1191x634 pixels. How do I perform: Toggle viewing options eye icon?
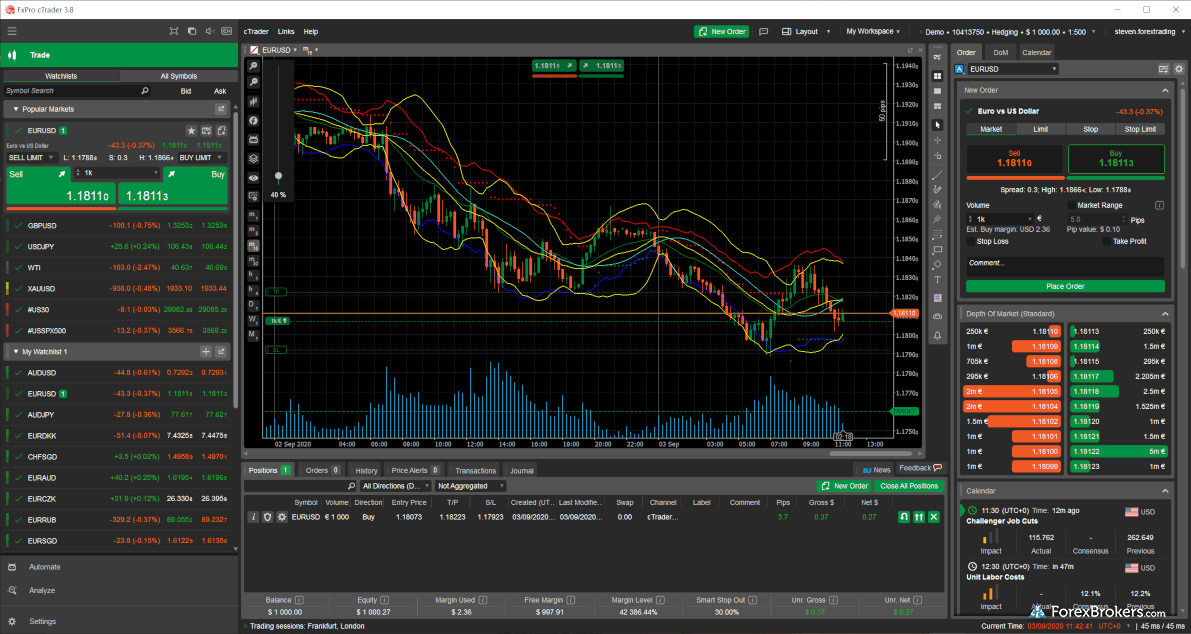point(254,177)
